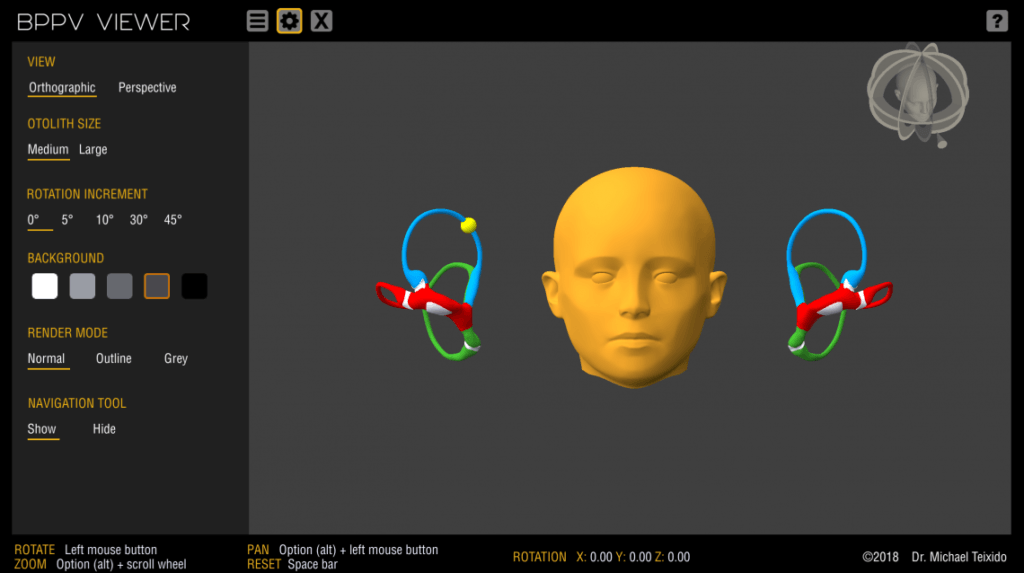Set rotation increment to 45°
The image size is (1024, 573).
[173, 220]
